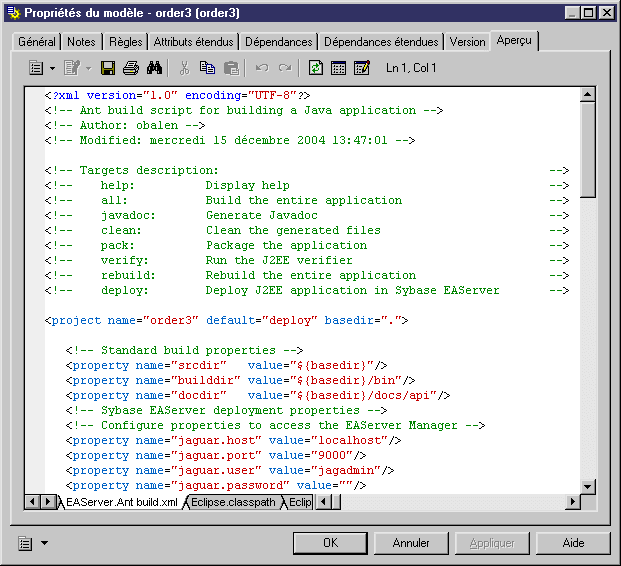Switch to the Attributs étendus tab
621x566 pixels.
[193, 42]
